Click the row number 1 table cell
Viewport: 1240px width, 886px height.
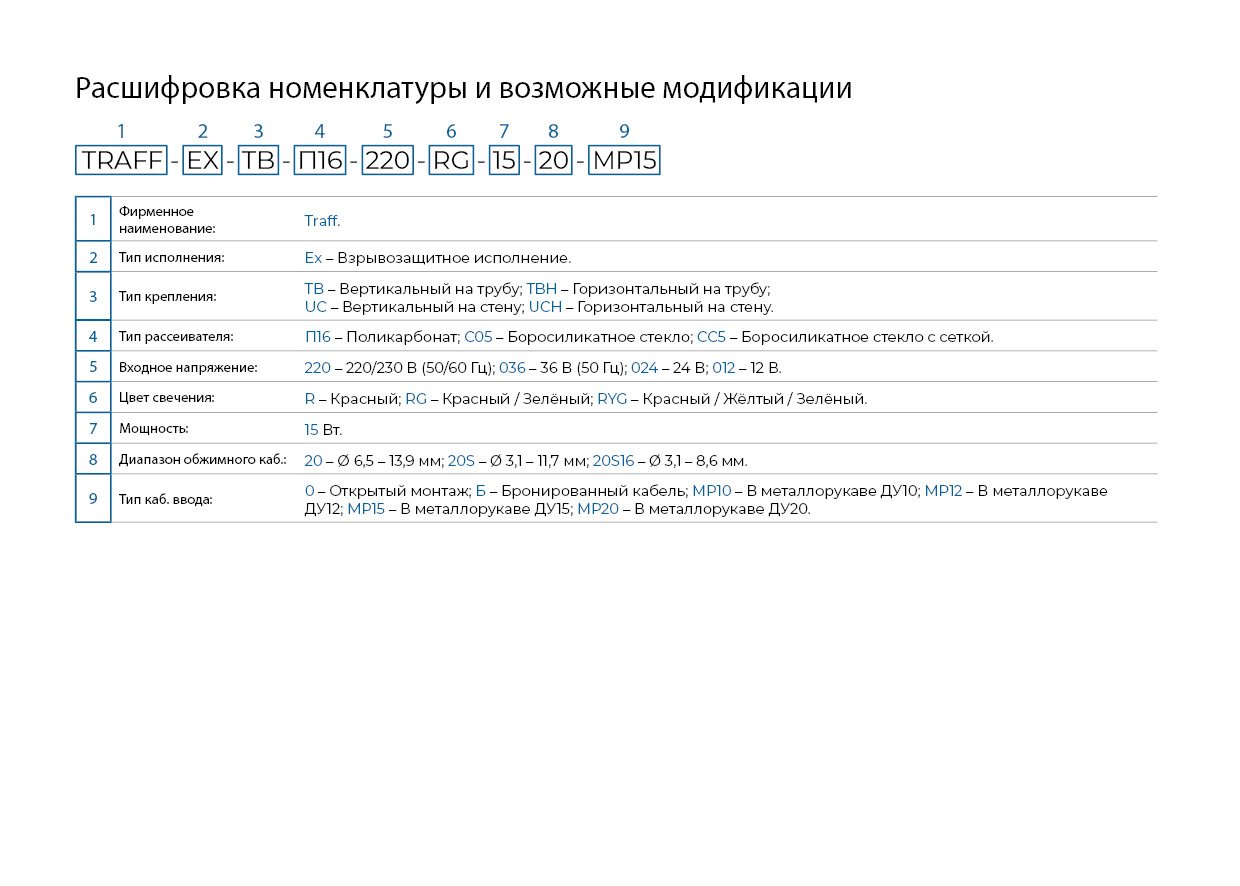tap(93, 219)
